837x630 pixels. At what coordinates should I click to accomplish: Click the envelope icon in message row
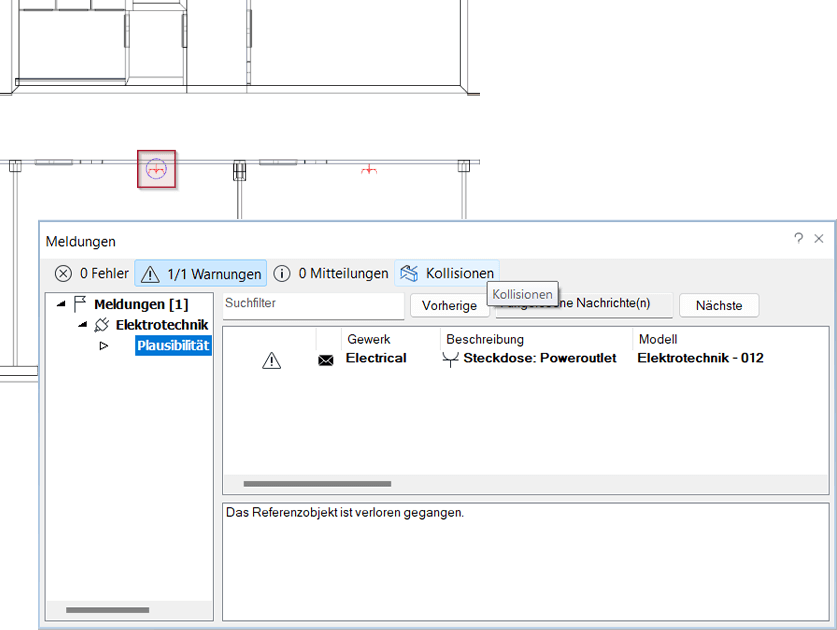point(325,361)
